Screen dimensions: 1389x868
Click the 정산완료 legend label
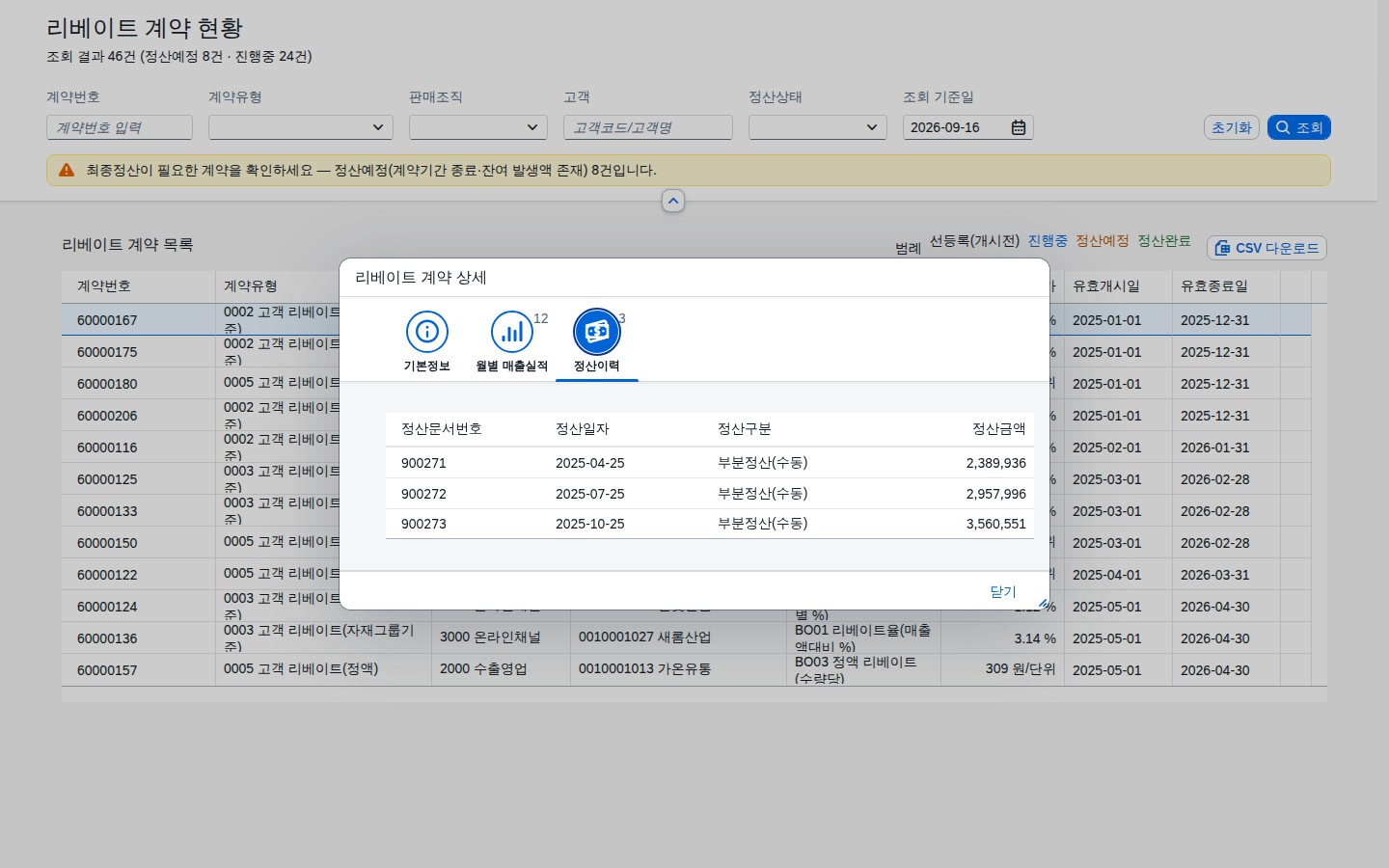pyautogui.click(x=1164, y=241)
